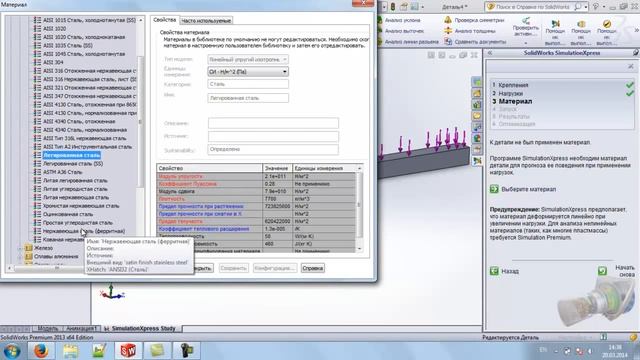640x360 pixels.
Task: Click 'Назад' back button in wizard
Action: coord(510,271)
